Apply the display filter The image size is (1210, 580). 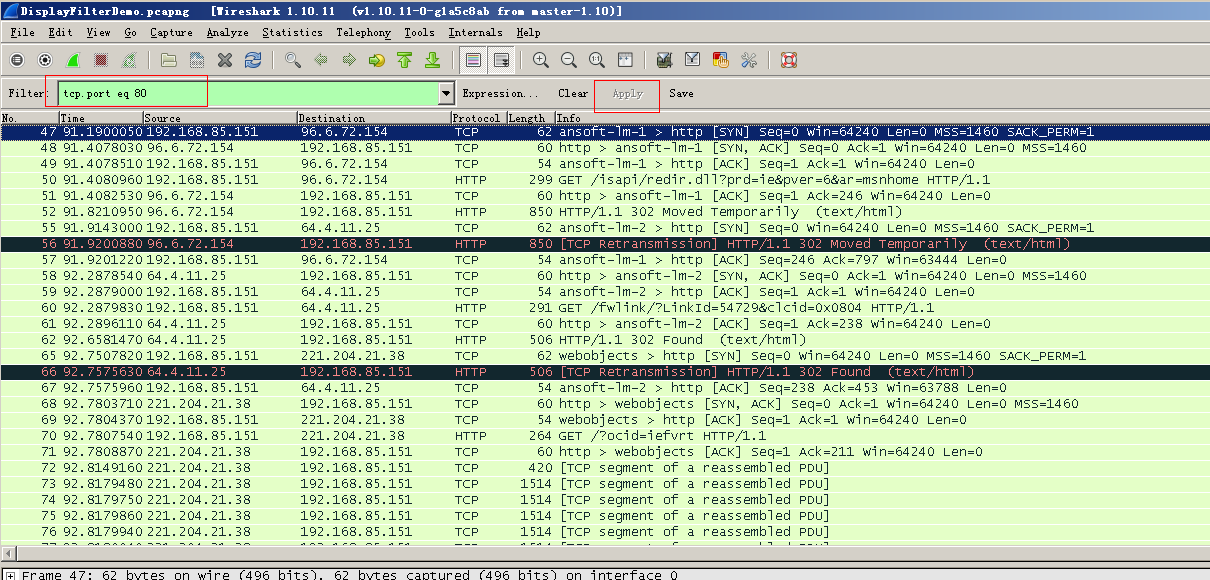627,94
